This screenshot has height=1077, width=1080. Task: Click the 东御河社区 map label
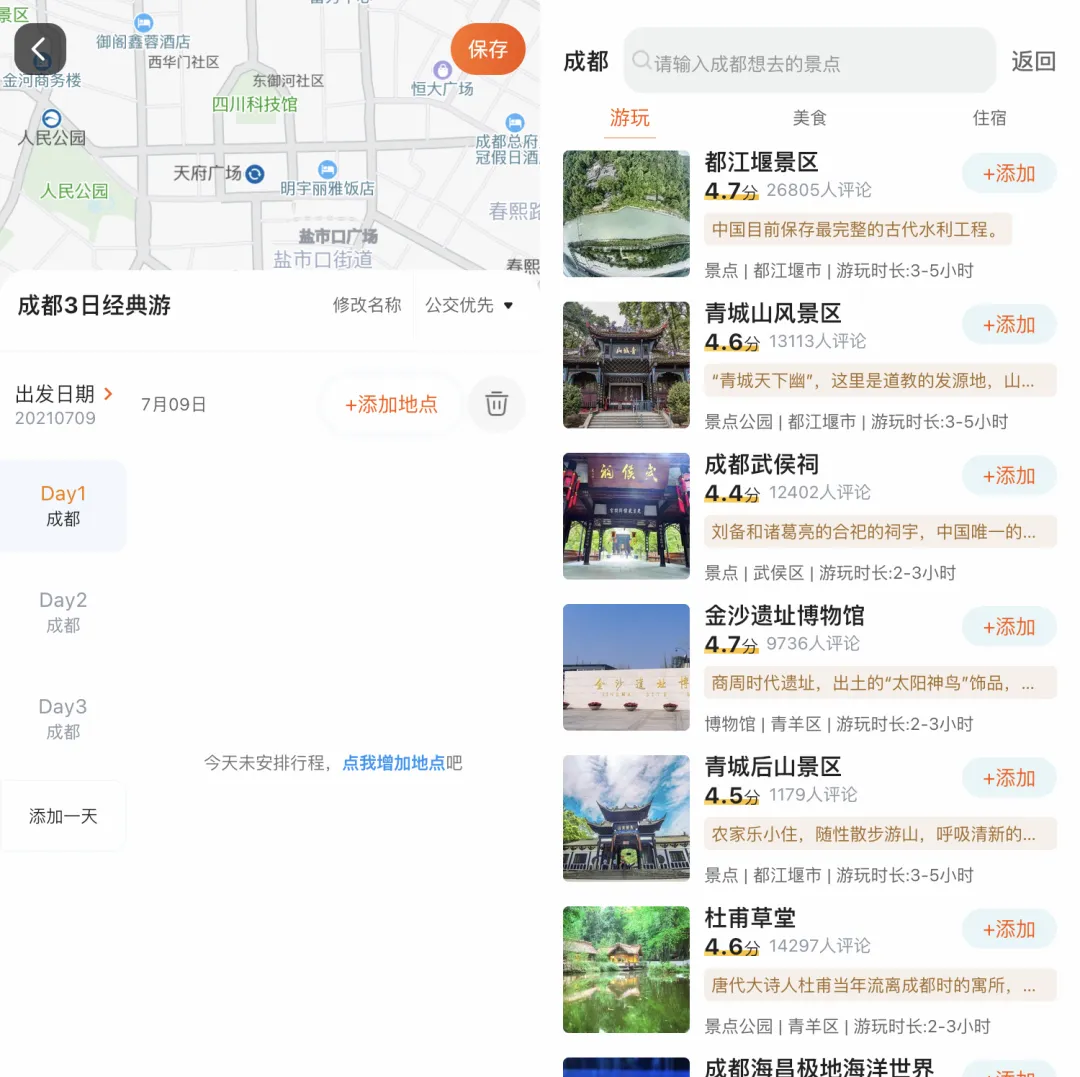point(288,81)
